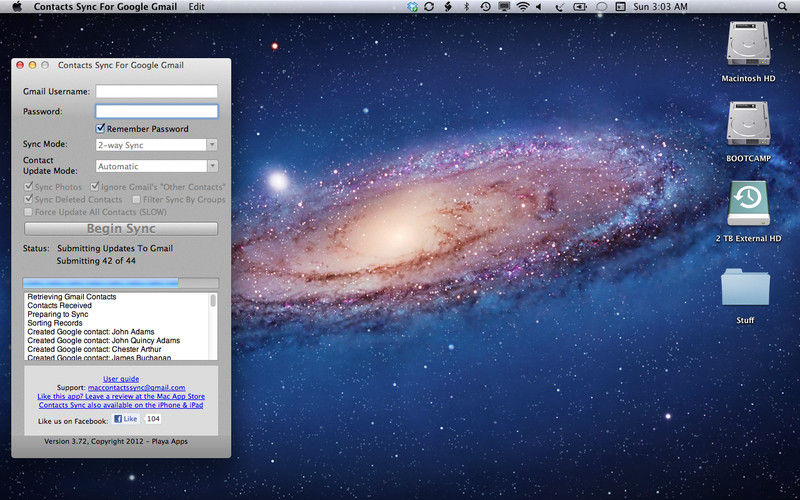Open Spotlight search magnifier

(x=783, y=7)
